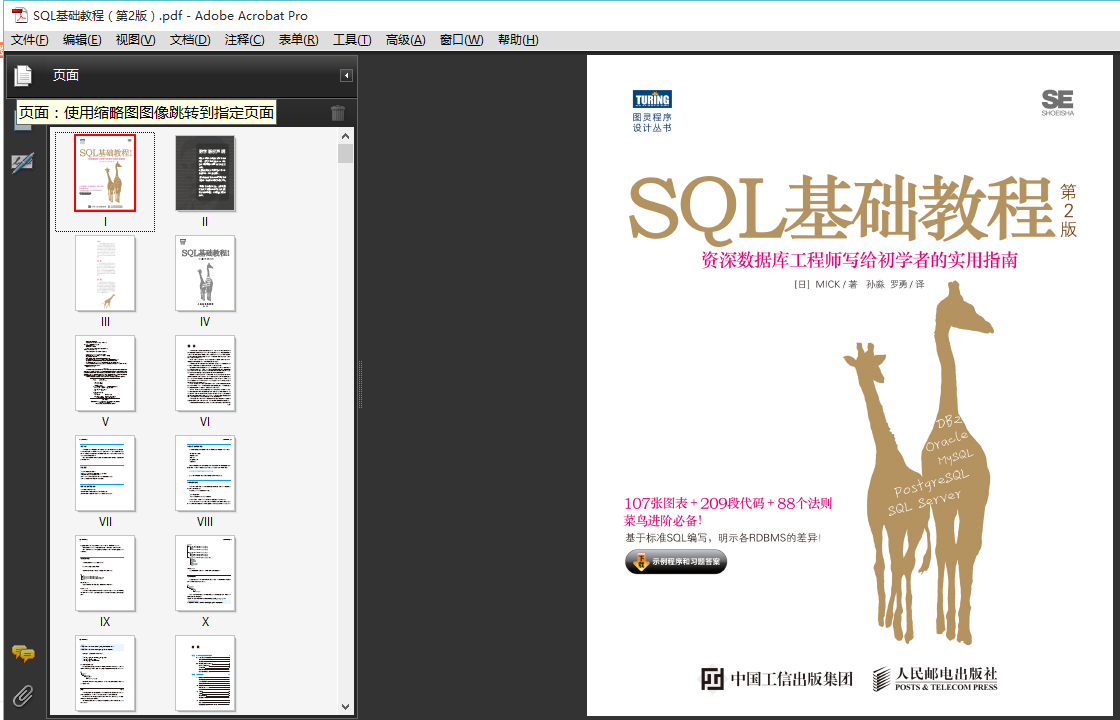
Task: Click the panel splitter grip handle
Action: click(360, 384)
